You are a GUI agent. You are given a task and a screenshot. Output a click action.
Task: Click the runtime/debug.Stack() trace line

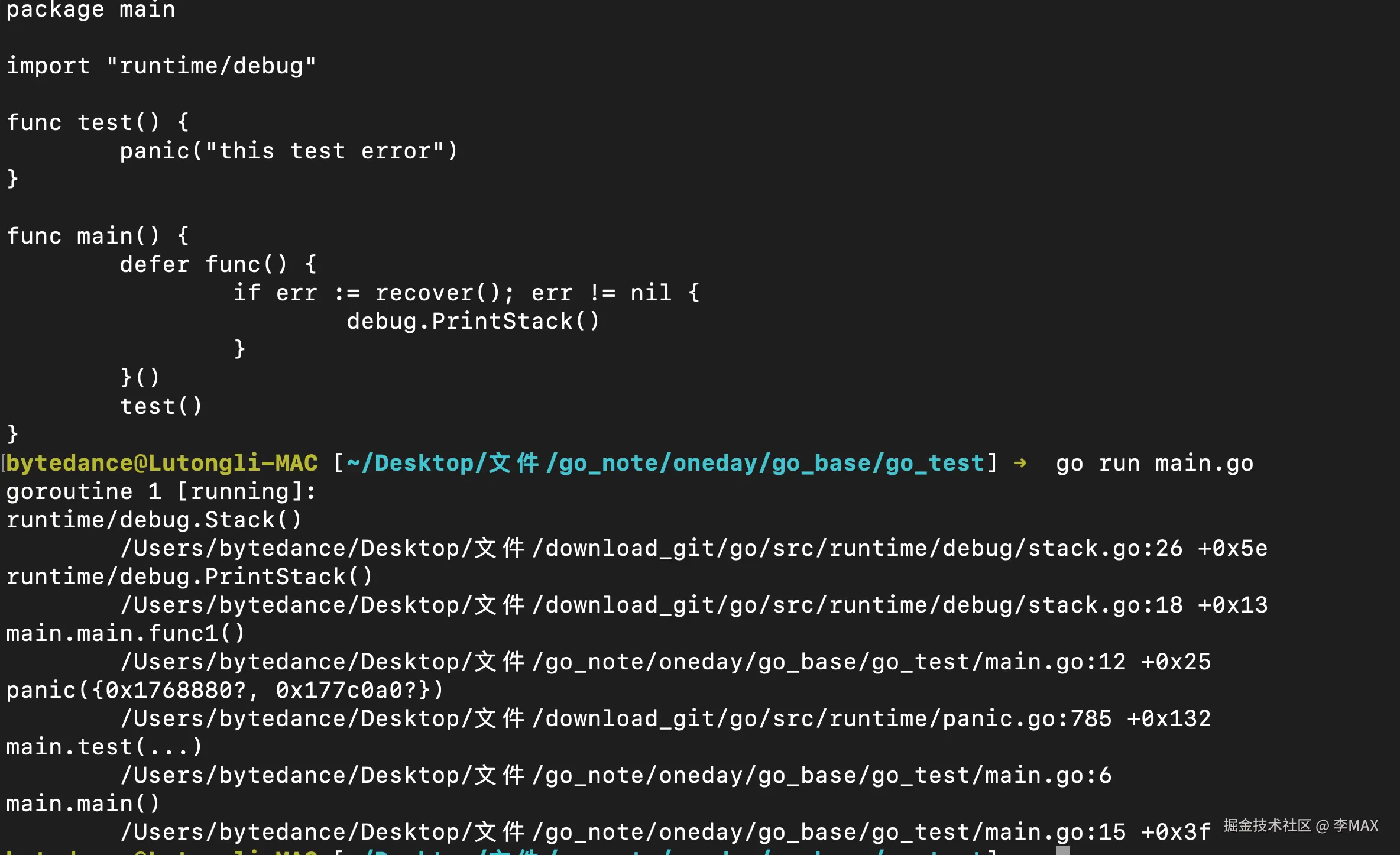(x=154, y=520)
